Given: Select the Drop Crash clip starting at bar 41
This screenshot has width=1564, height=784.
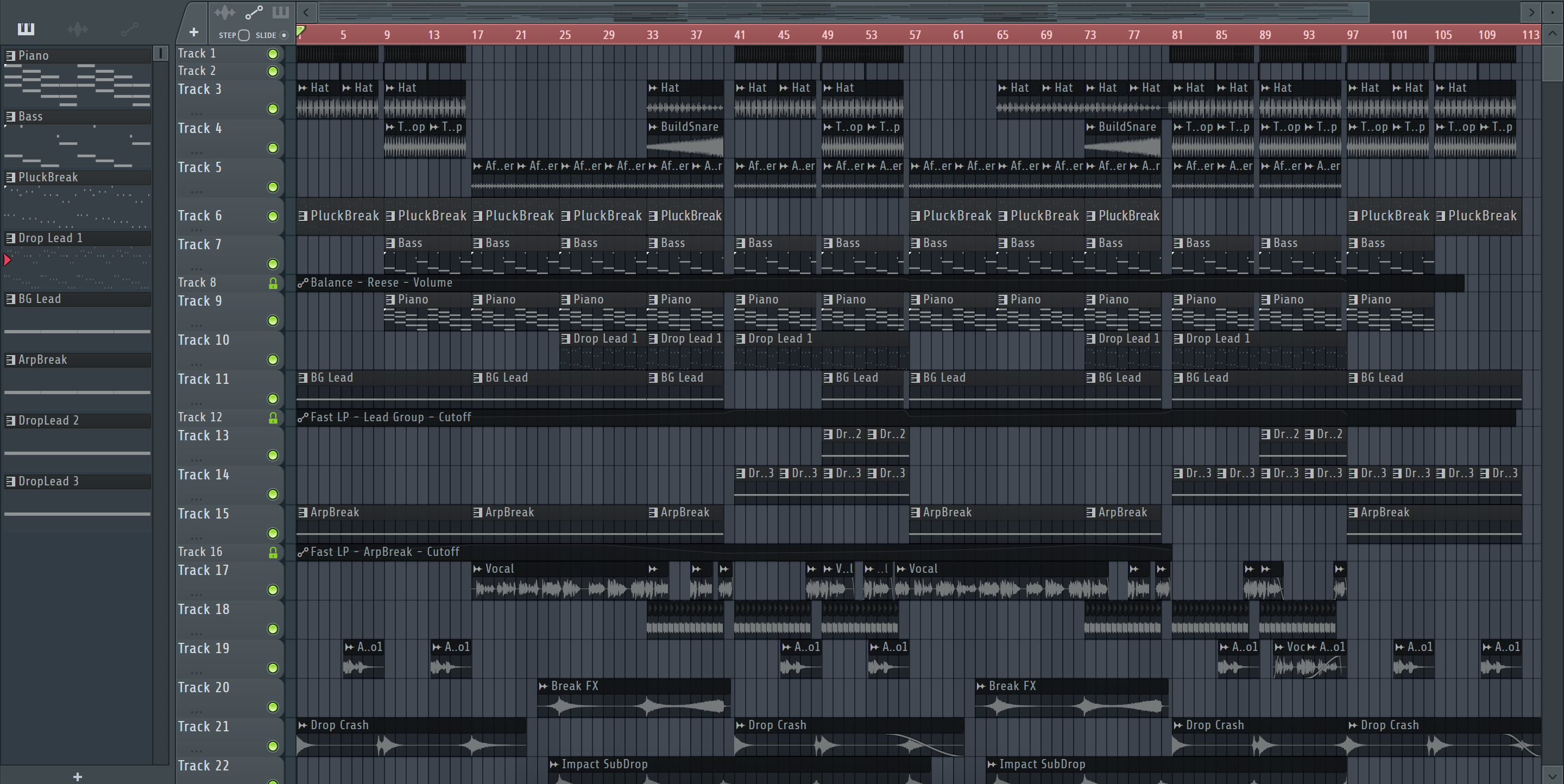Looking at the screenshot, I should (x=849, y=737).
